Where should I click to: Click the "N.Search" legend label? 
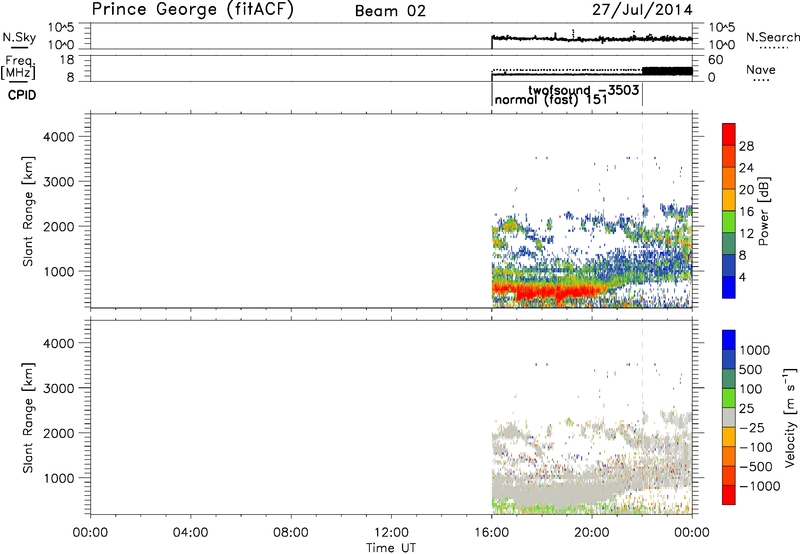tap(772, 37)
